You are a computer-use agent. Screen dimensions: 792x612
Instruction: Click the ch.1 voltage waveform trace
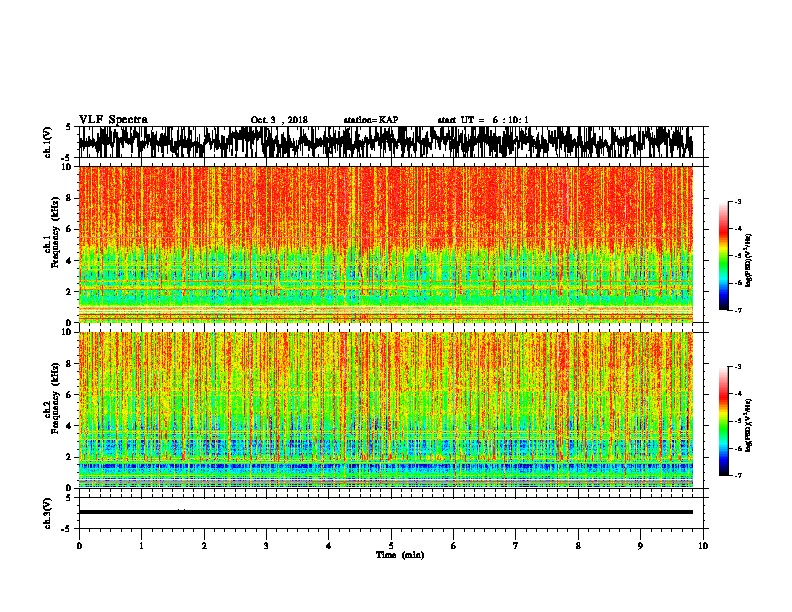[x=385, y=142]
